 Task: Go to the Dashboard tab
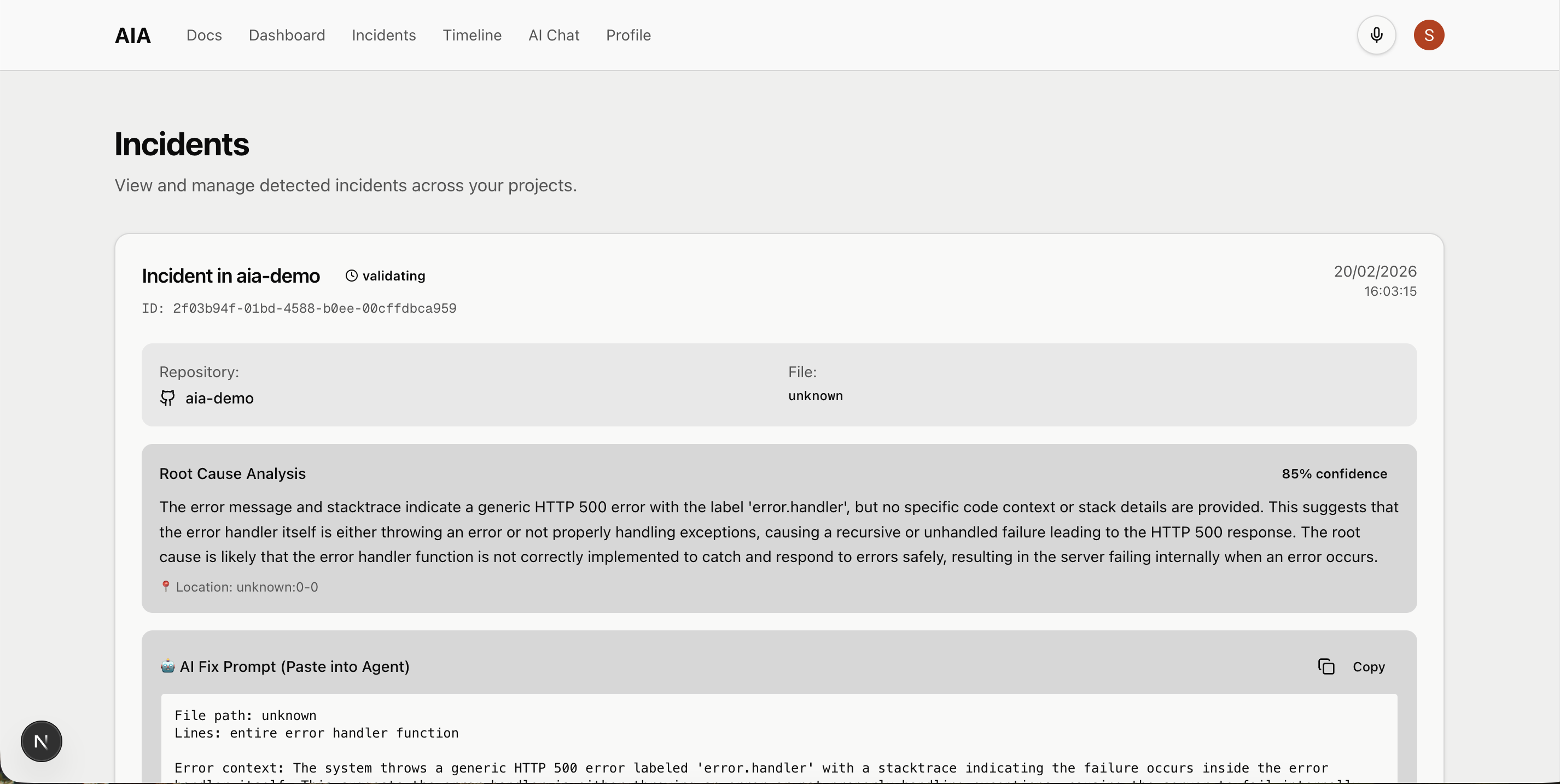pyautogui.click(x=287, y=36)
